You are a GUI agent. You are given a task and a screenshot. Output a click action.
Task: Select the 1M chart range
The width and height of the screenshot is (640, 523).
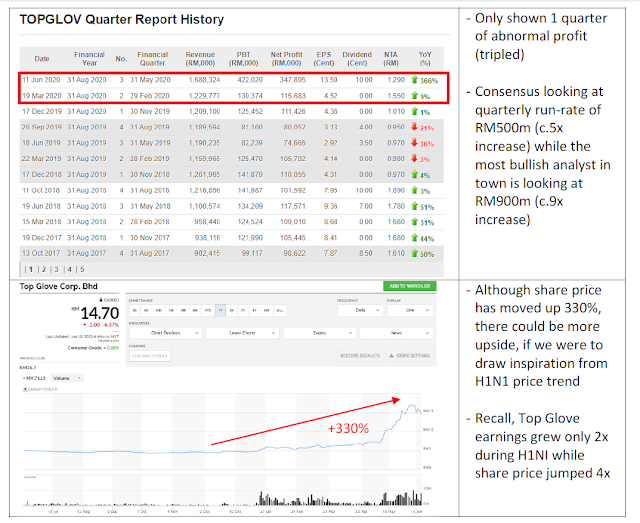click(171, 310)
